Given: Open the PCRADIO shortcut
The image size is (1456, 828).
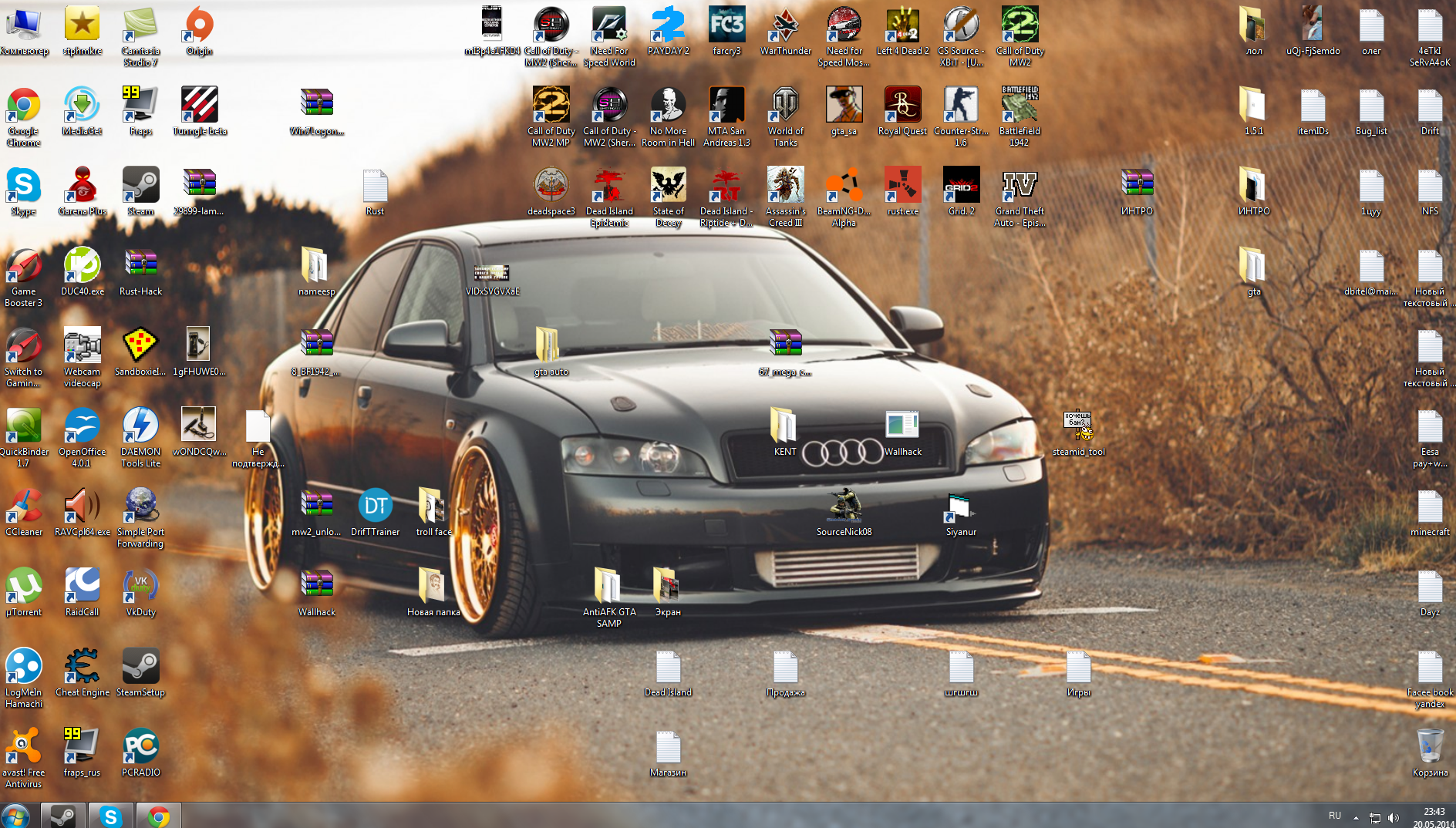Looking at the screenshot, I should tap(141, 752).
